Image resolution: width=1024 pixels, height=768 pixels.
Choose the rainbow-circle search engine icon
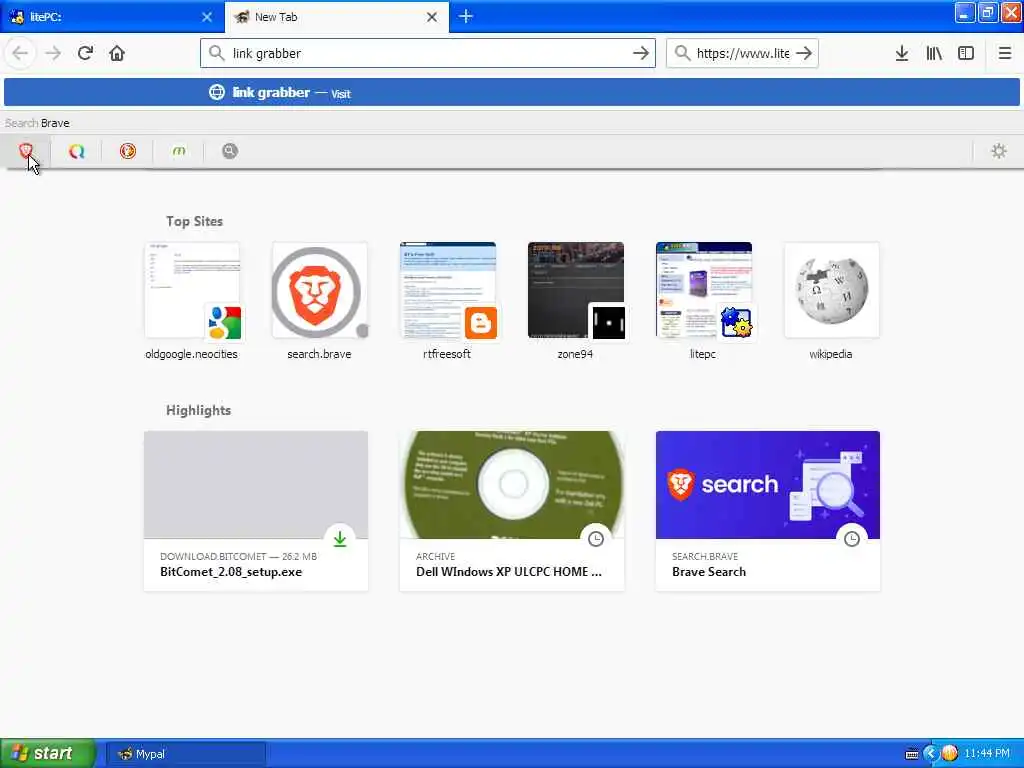[x=76, y=152]
